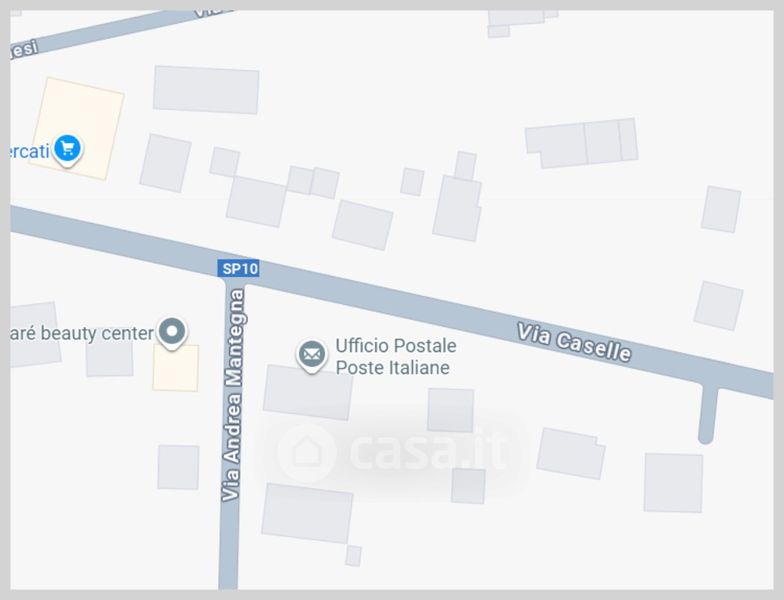Click the blue shopping cart marker

pyautogui.click(x=68, y=150)
